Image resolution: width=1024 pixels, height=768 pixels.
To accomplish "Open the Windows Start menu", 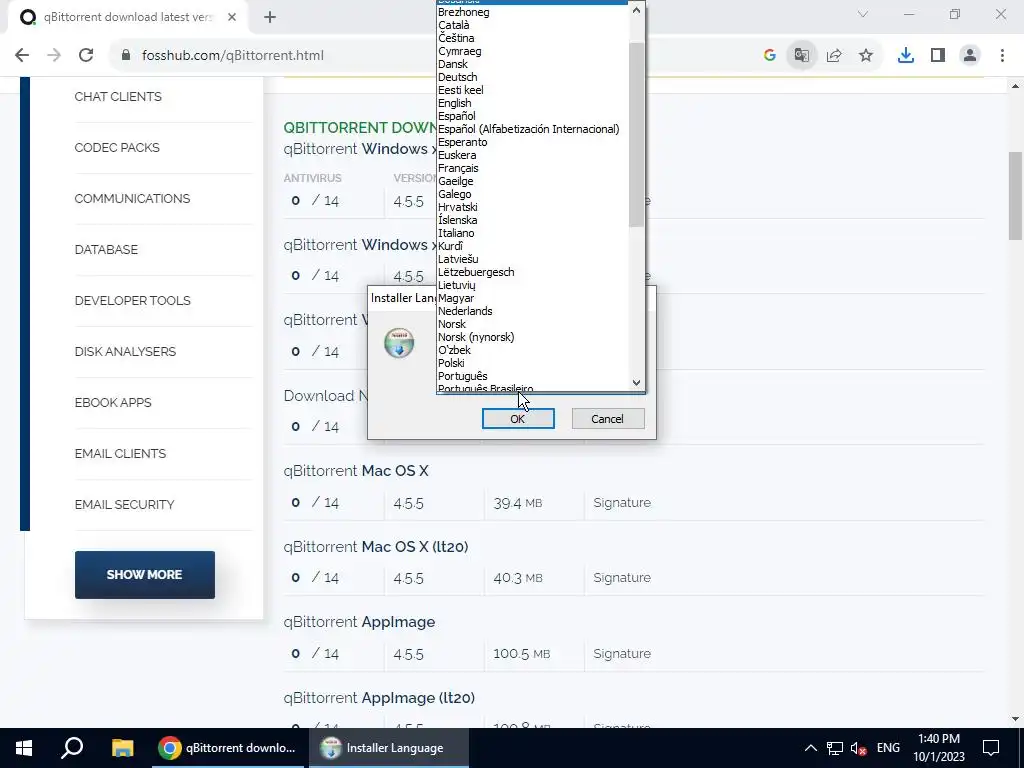I will click(24, 748).
